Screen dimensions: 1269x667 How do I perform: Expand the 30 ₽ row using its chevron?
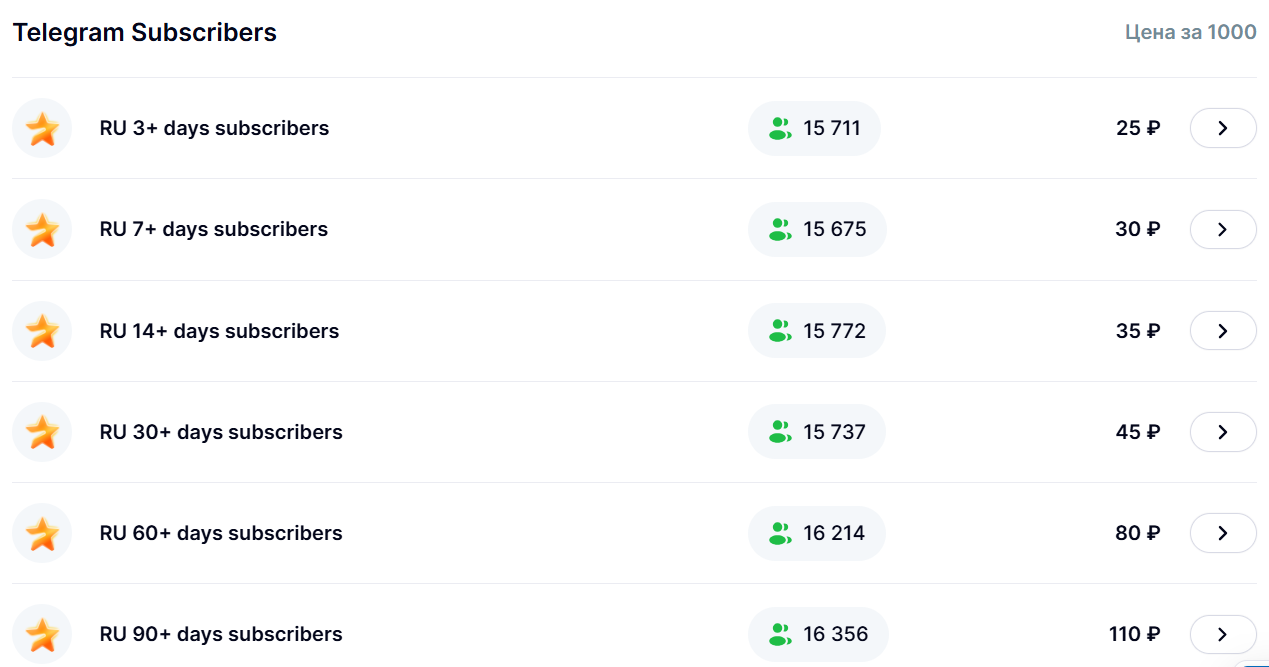coord(1223,229)
